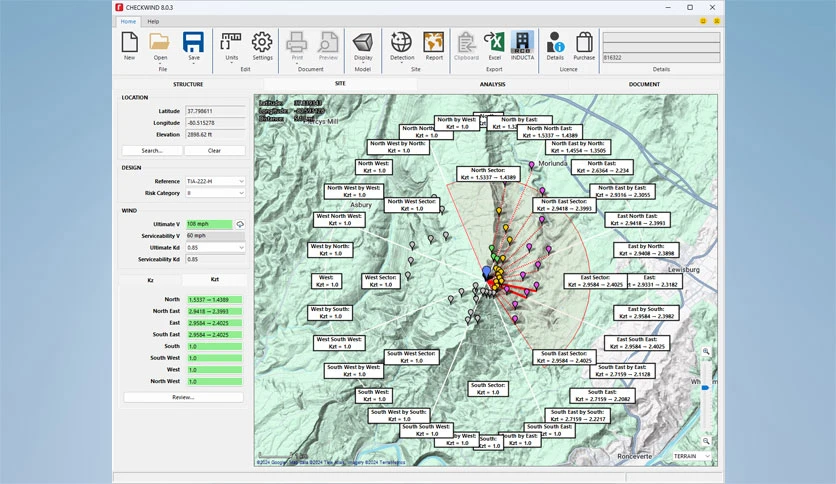Viewport: 836px width, 484px height.
Task: Open licence Details icon
Action: [554, 42]
